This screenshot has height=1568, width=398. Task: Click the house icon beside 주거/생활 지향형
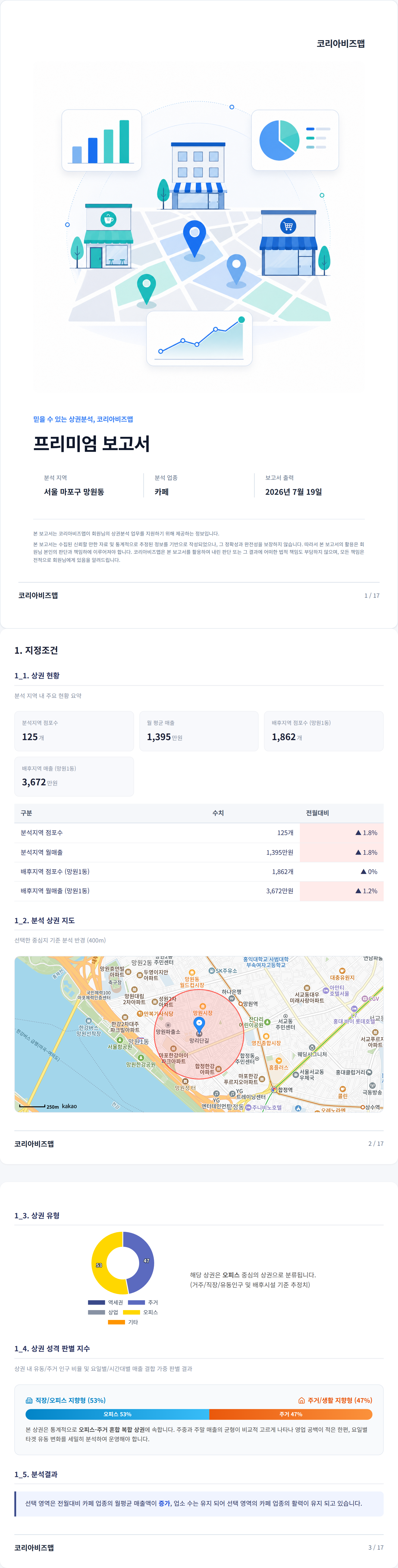[301, 1400]
